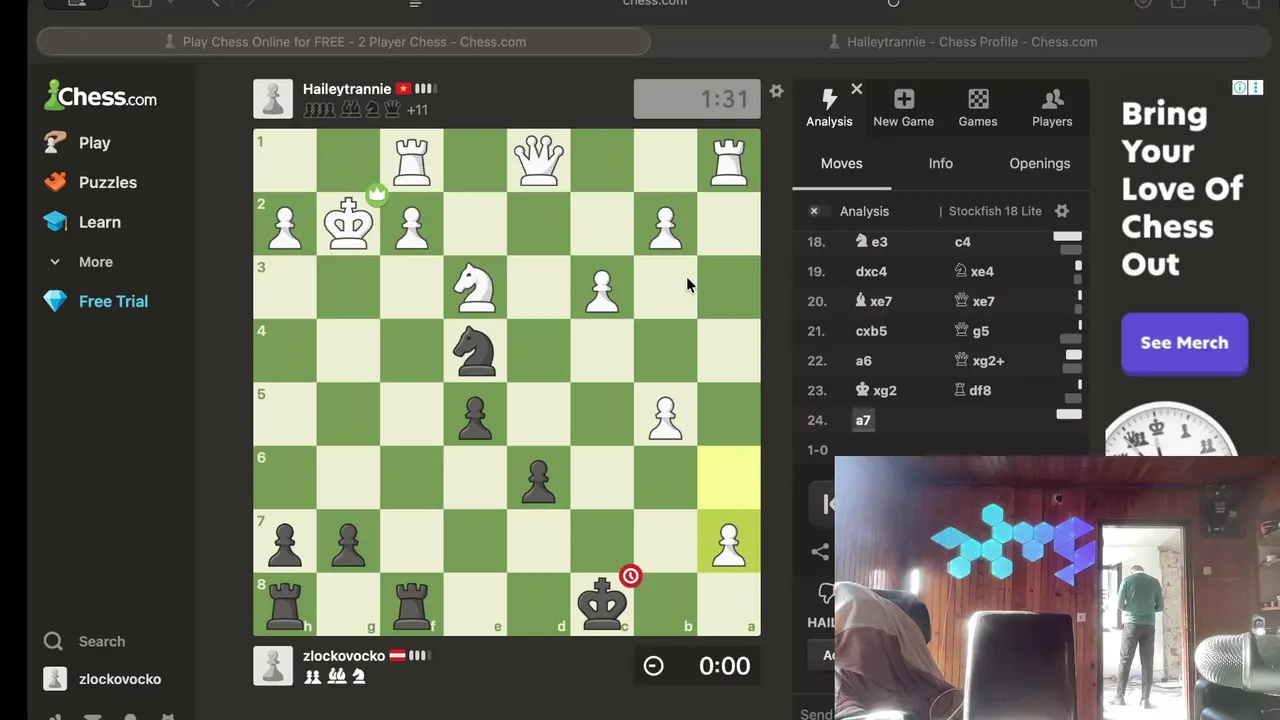Switch to the Haileytrannie Chess Profile browser tab
The height and width of the screenshot is (720, 1280).
point(963,42)
